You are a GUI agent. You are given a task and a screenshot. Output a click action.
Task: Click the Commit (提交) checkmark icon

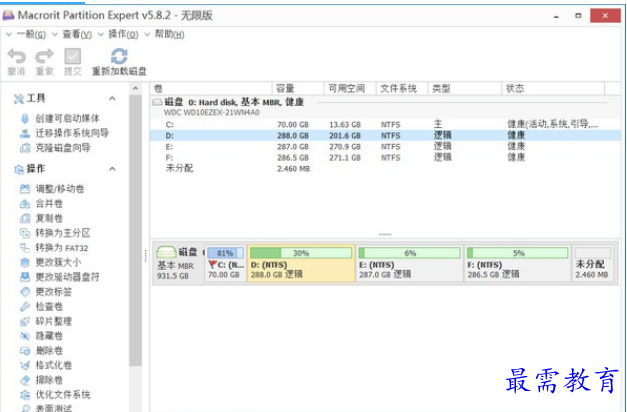tap(72, 56)
